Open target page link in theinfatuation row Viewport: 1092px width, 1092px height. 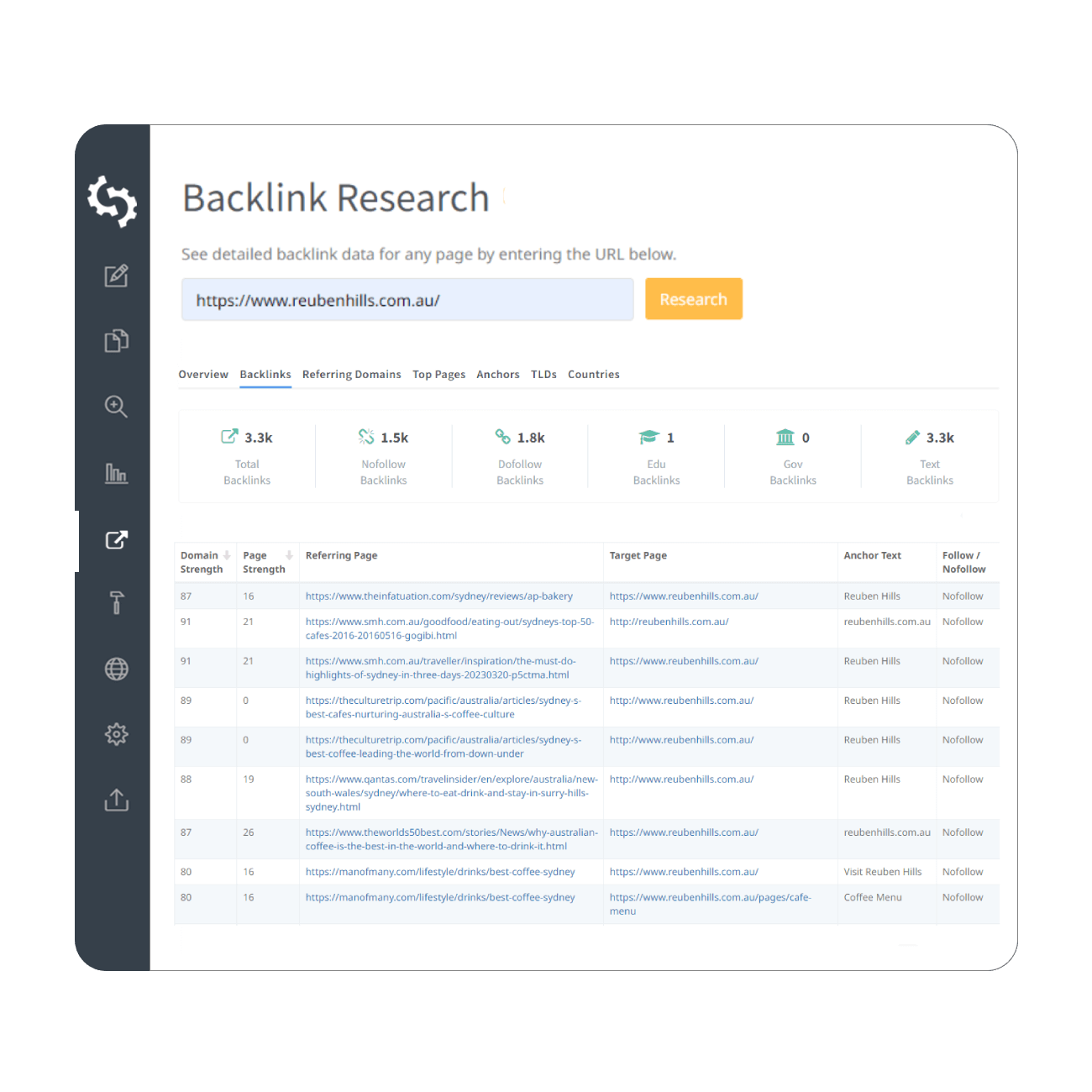[x=684, y=596]
